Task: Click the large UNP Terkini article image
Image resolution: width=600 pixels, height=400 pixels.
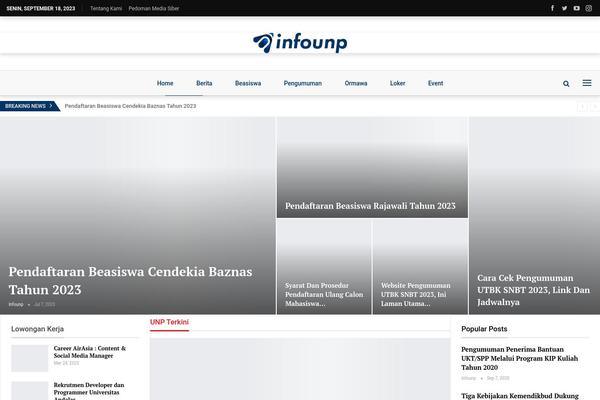Action: [x=300, y=369]
